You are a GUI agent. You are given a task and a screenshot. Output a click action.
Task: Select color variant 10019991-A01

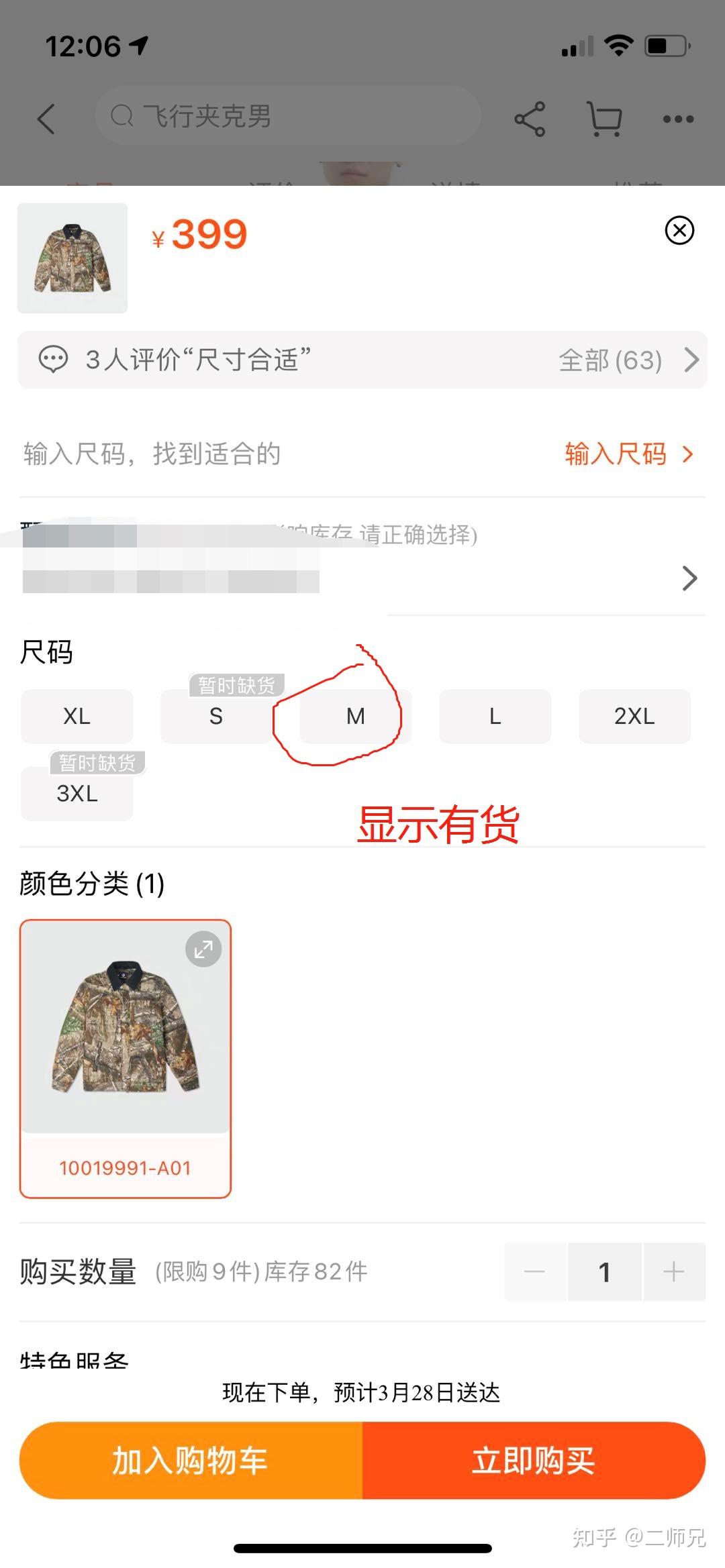(x=126, y=1059)
